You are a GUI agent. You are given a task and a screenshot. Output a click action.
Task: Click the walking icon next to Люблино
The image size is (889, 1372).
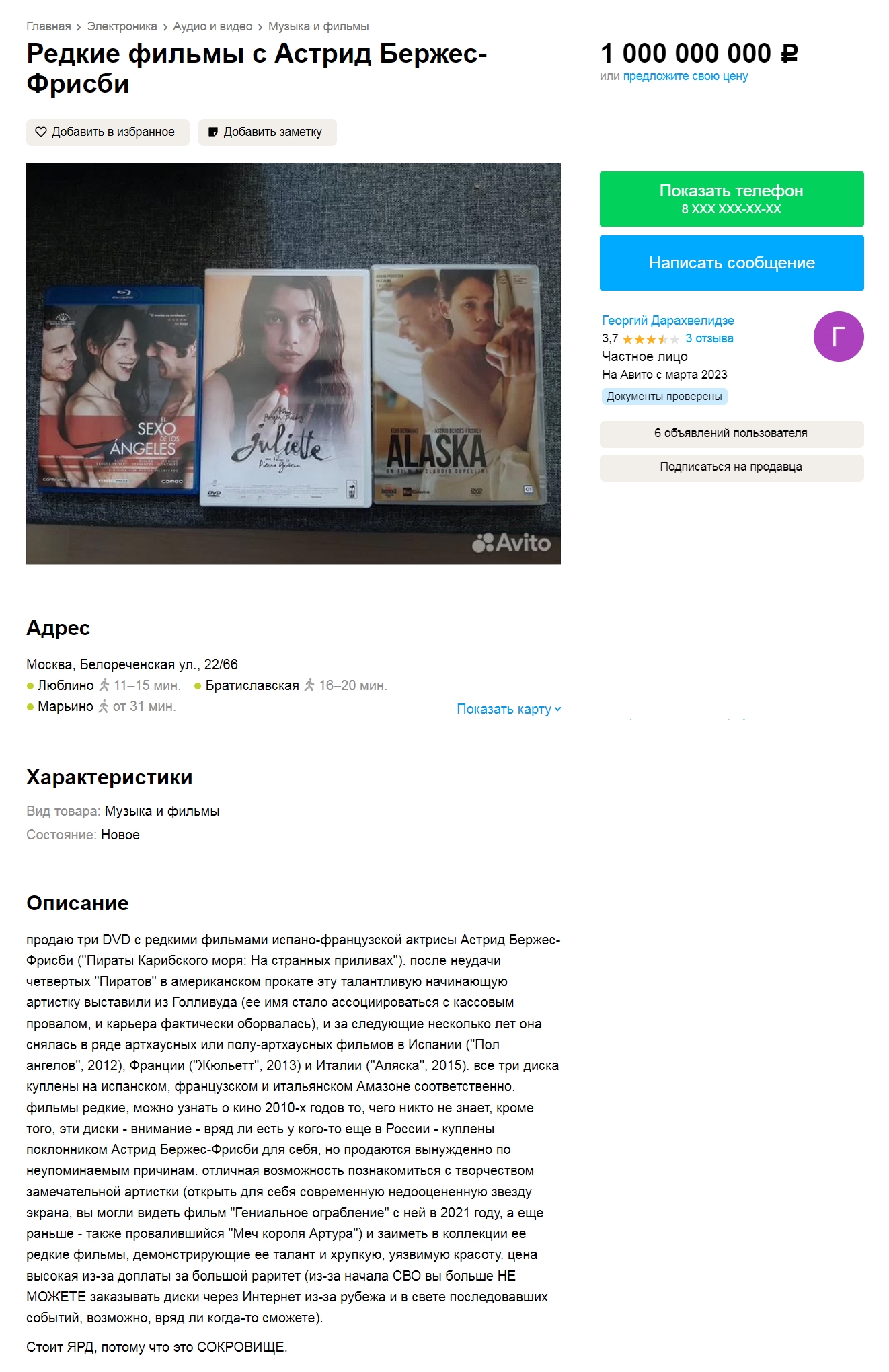(x=104, y=685)
